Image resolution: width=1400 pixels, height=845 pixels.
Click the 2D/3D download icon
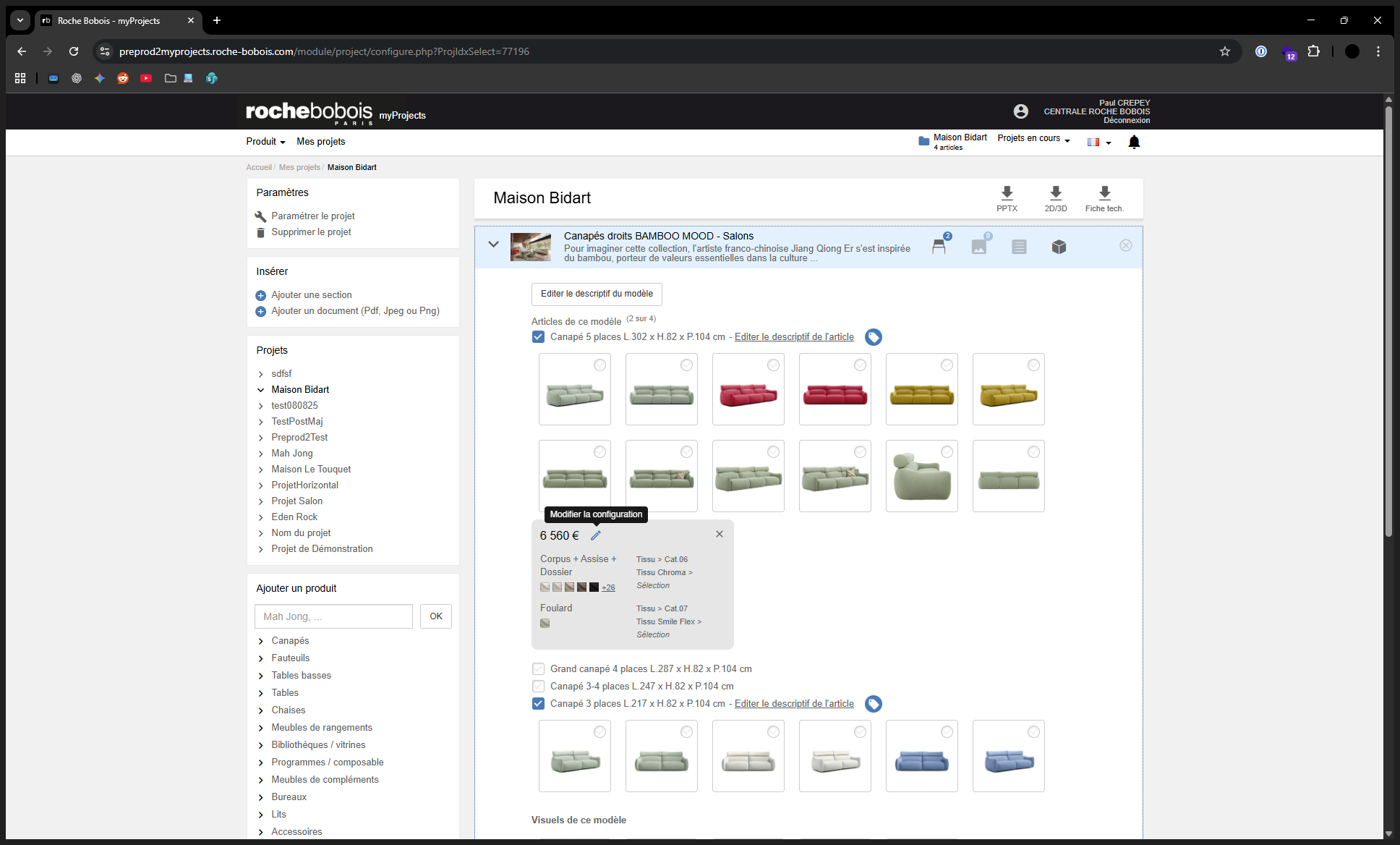coord(1055,193)
